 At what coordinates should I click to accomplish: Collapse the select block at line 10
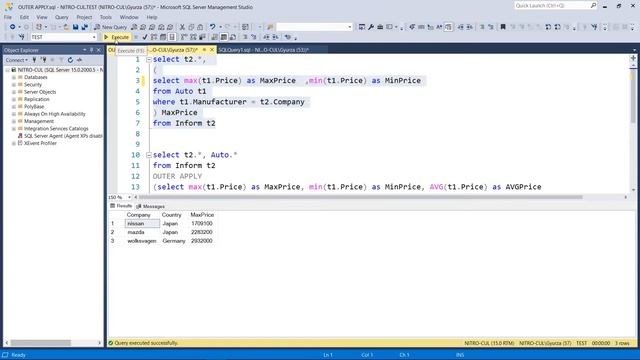[x=149, y=155]
